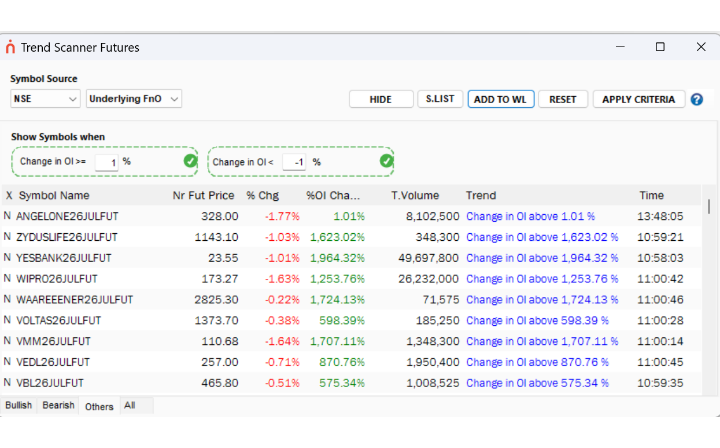720x448 pixels.
Task: Open the Underlying FnO dropdown
Action: click(x=134, y=99)
